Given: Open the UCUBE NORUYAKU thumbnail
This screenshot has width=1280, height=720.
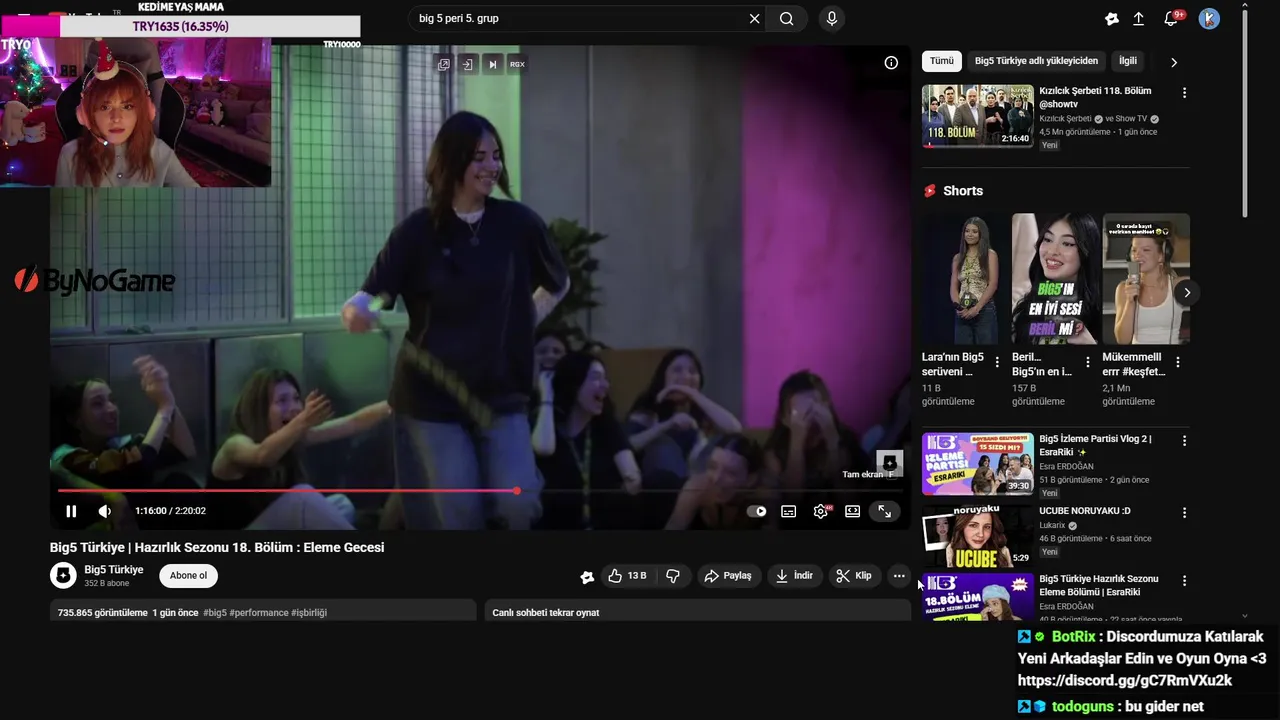Looking at the screenshot, I should coord(977,535).
